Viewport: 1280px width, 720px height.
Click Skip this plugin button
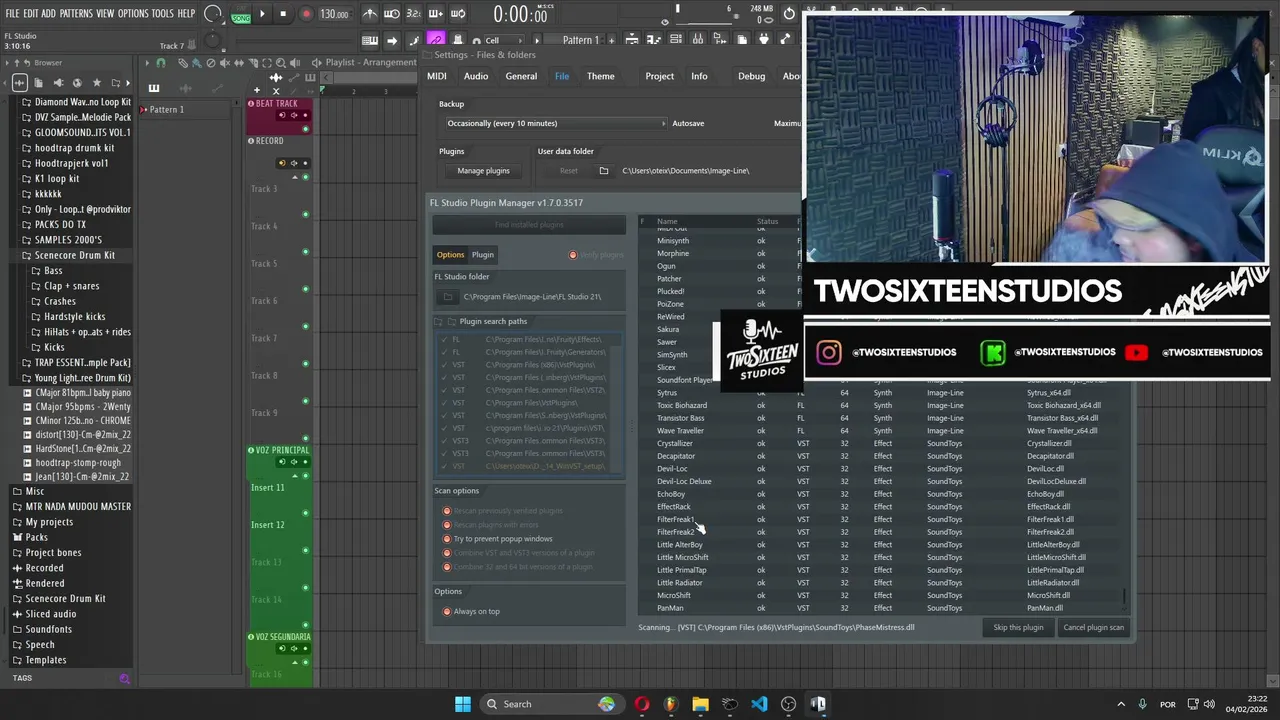click(x=1018, y=627)
